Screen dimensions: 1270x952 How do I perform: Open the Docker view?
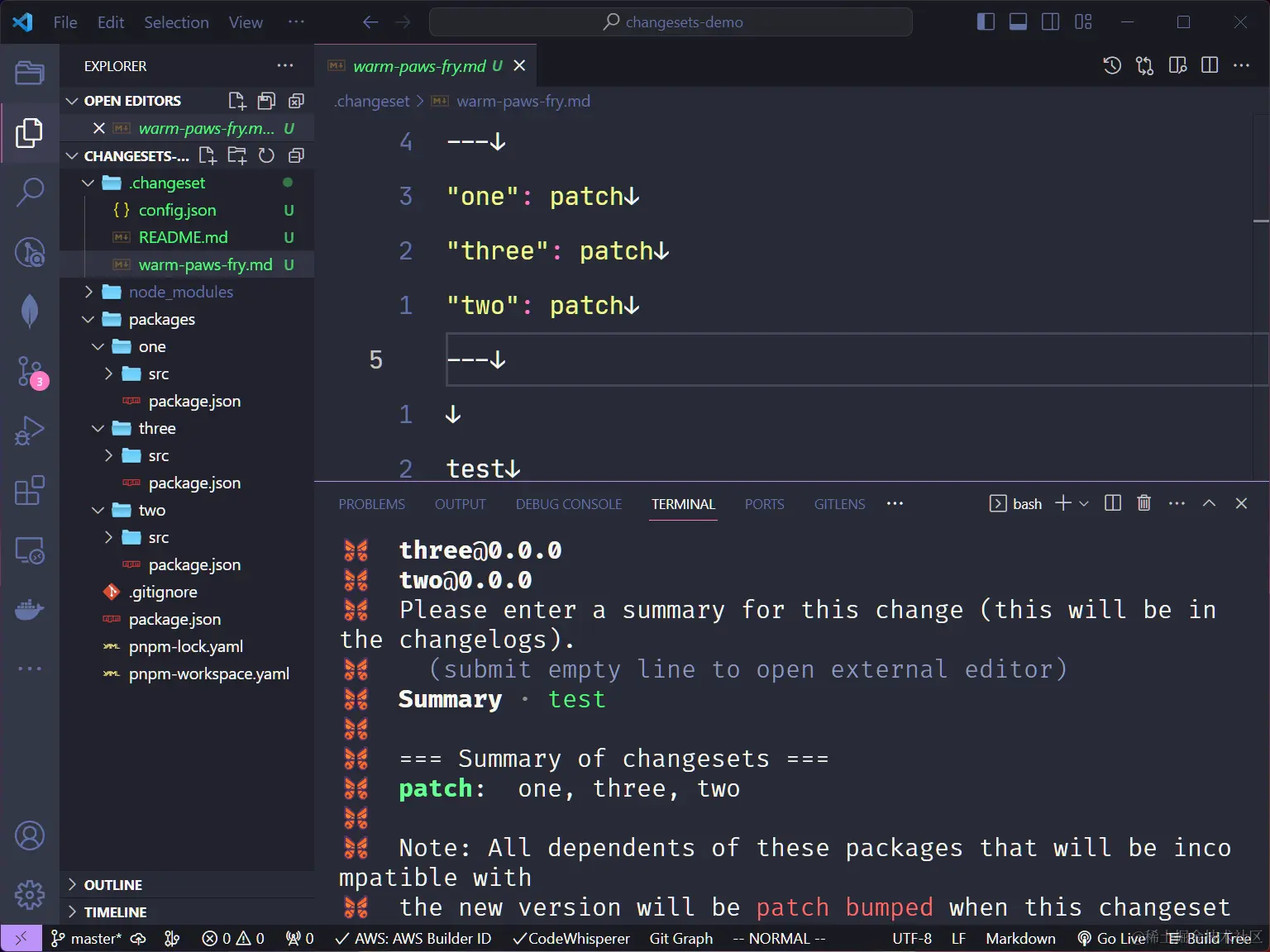30,610
